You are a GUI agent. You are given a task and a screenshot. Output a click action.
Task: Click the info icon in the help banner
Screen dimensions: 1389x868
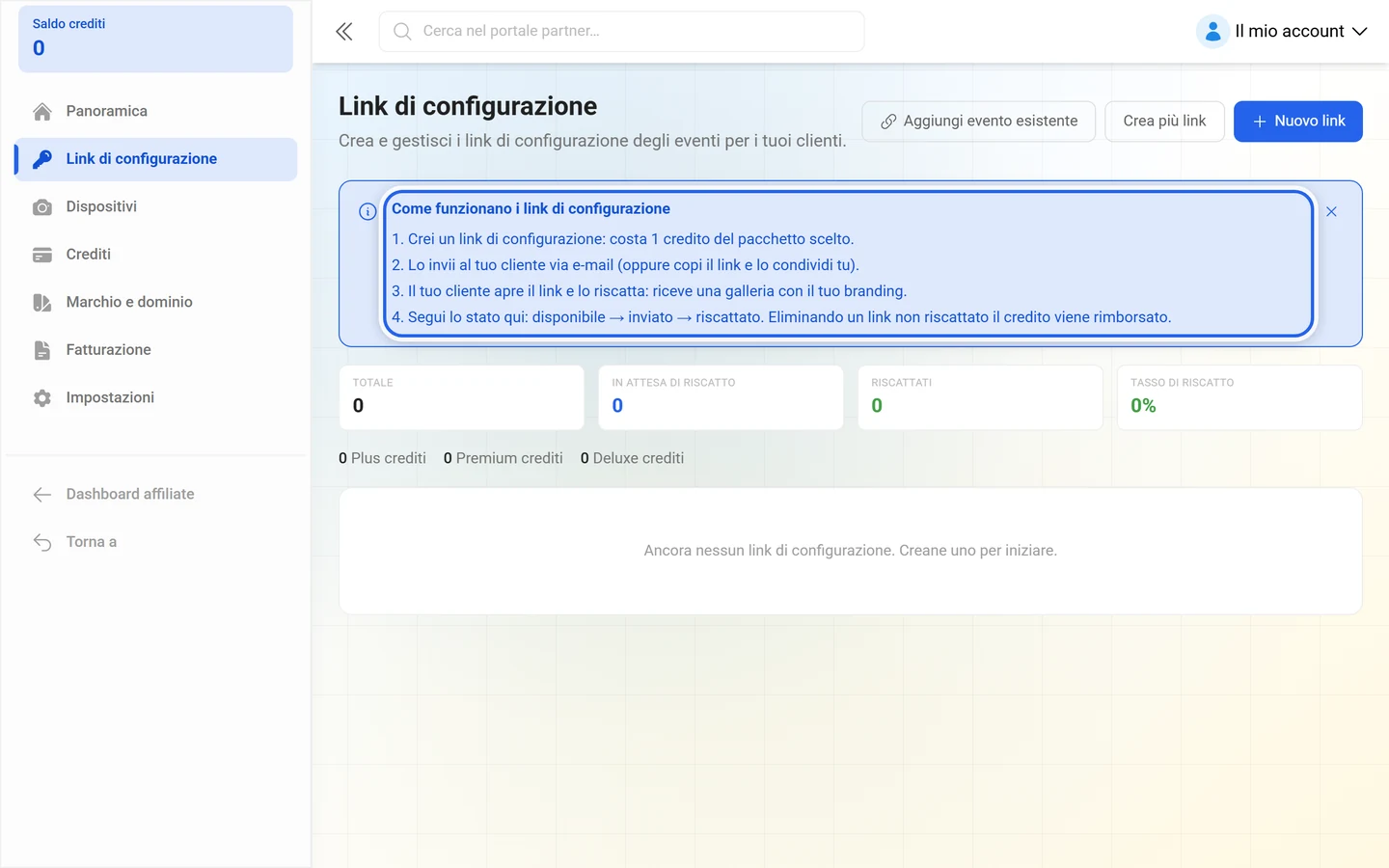coord(368,212)
